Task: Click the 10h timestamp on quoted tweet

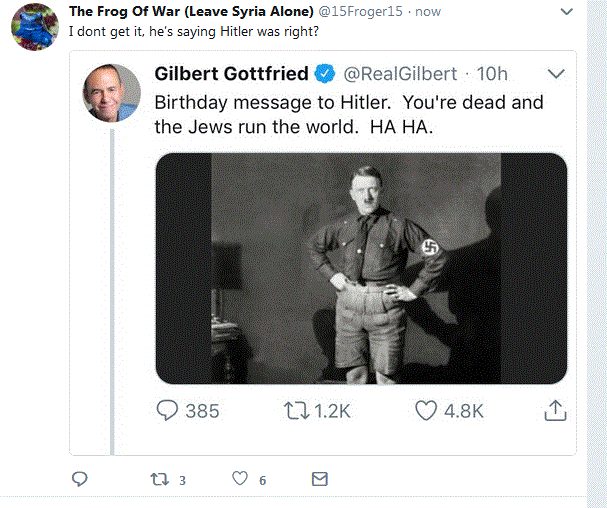Action: [x=492, y=75]
